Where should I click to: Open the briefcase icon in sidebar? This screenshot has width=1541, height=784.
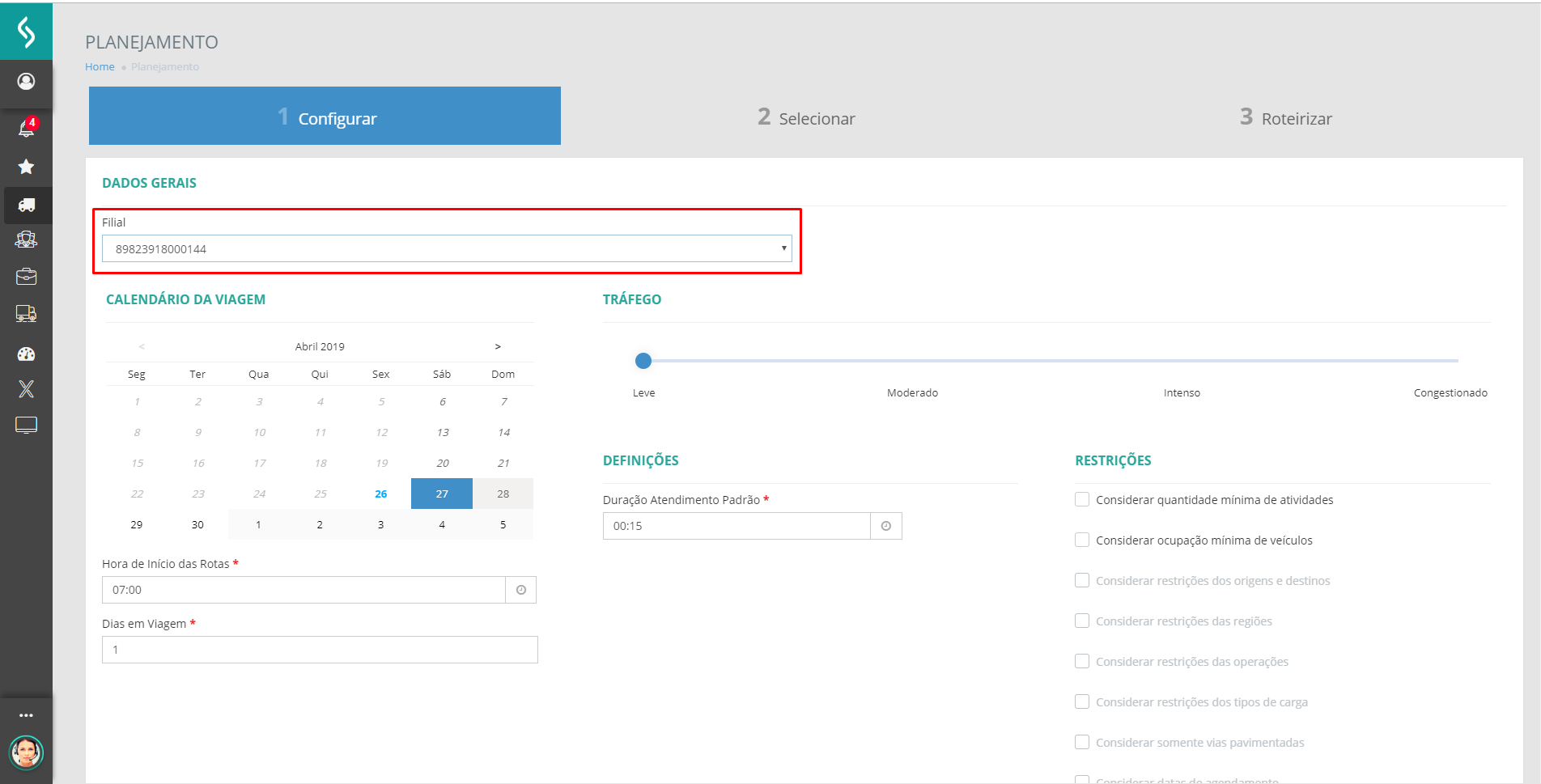(x=26, y=277)
